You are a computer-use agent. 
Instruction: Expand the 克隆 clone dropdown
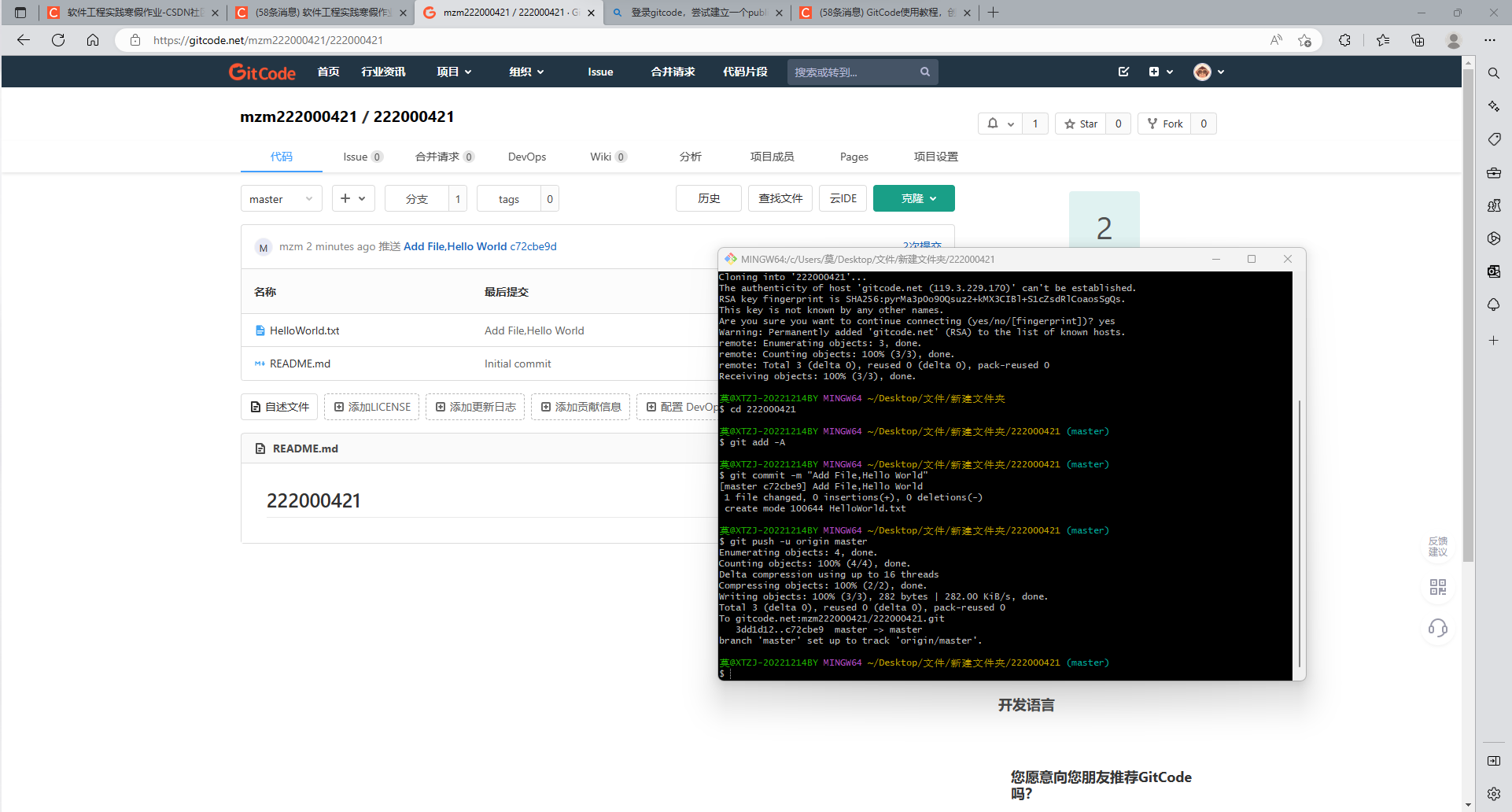coord(914,198)
